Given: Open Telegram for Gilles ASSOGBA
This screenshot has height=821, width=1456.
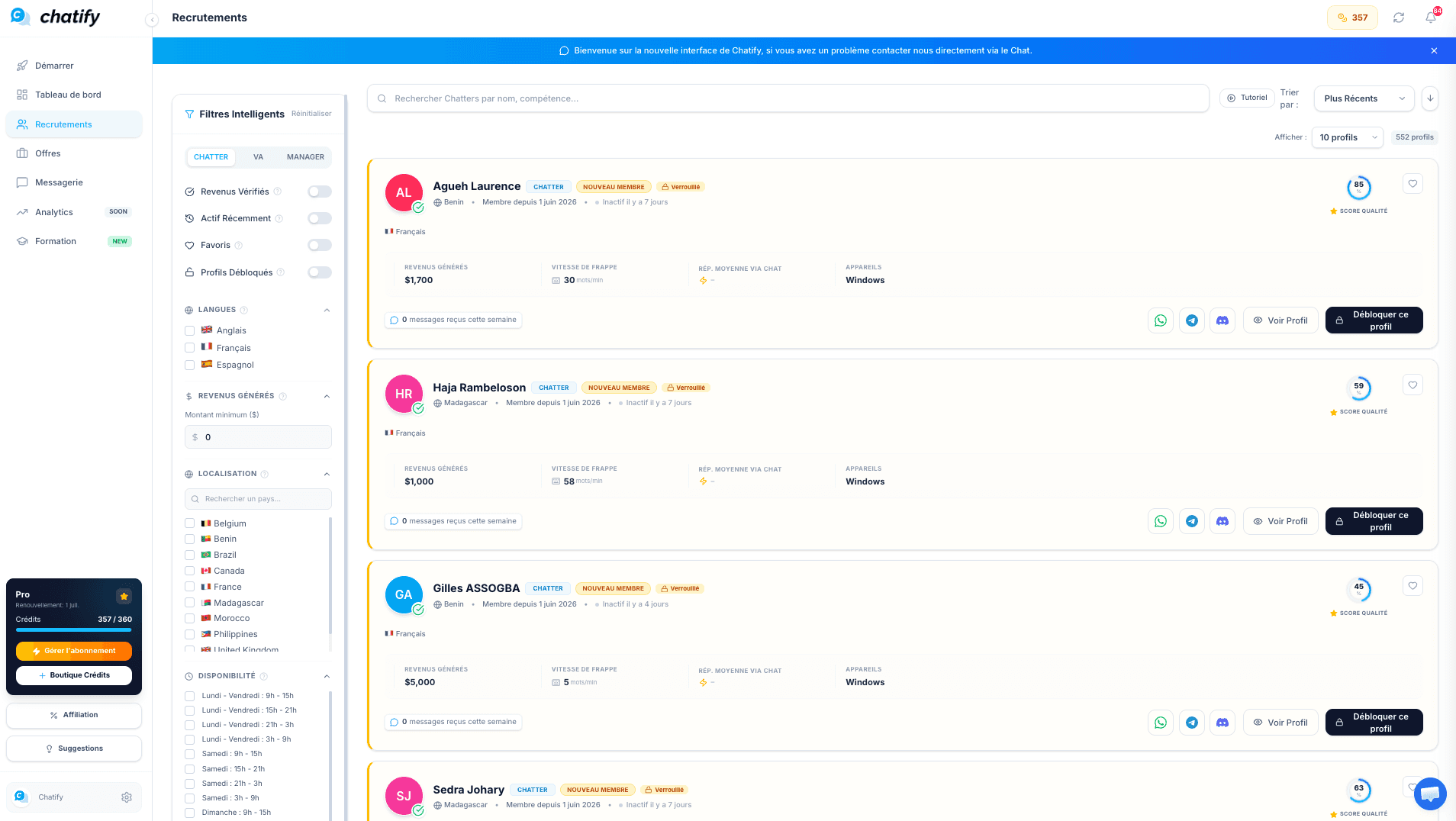Looking at the screenshot, I should [x=1192, y=723].
